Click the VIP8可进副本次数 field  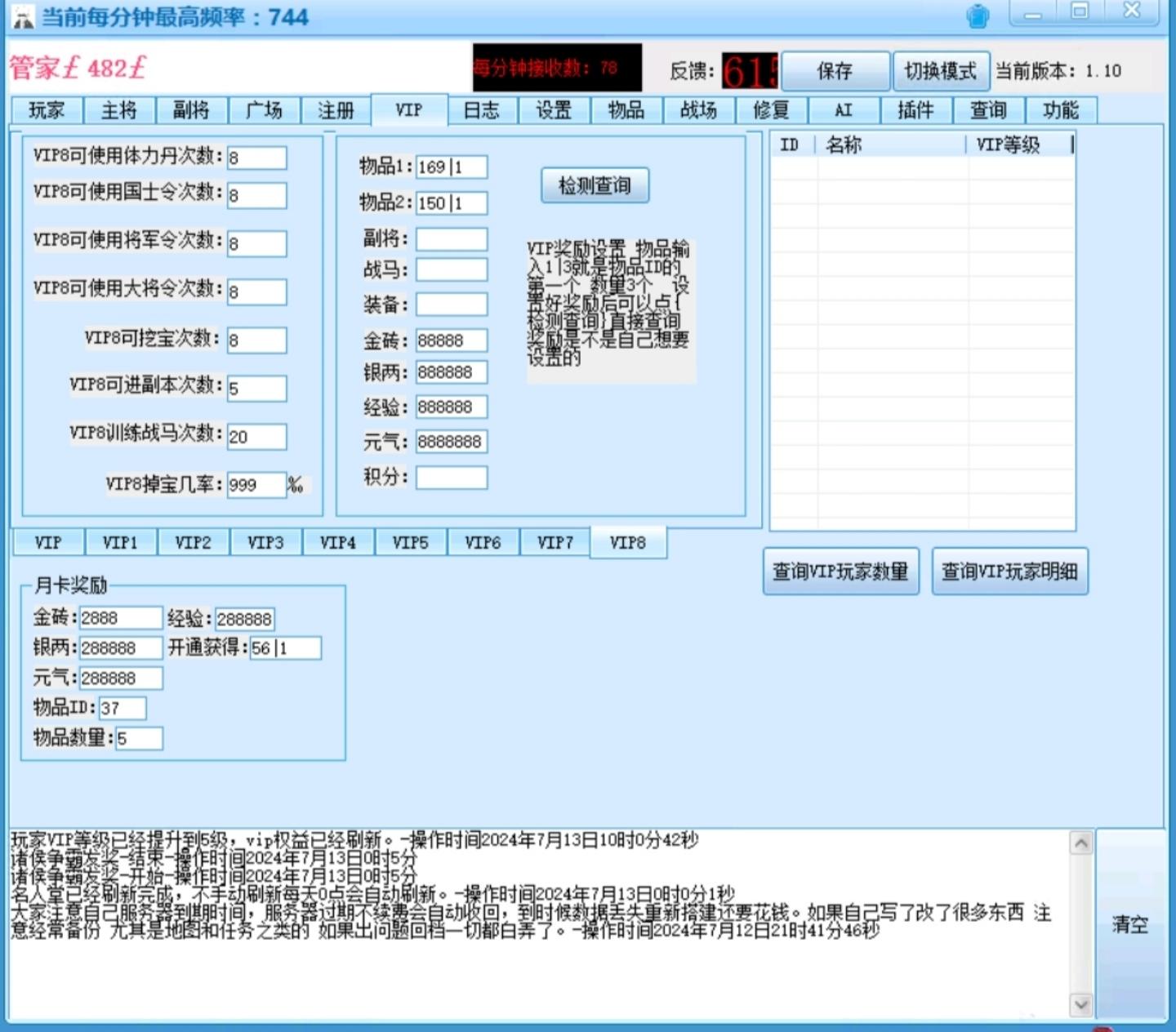pos(256,388)
